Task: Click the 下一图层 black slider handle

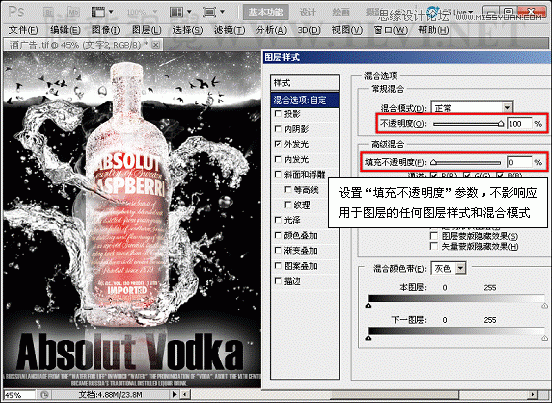Action: tap(368, 338)
